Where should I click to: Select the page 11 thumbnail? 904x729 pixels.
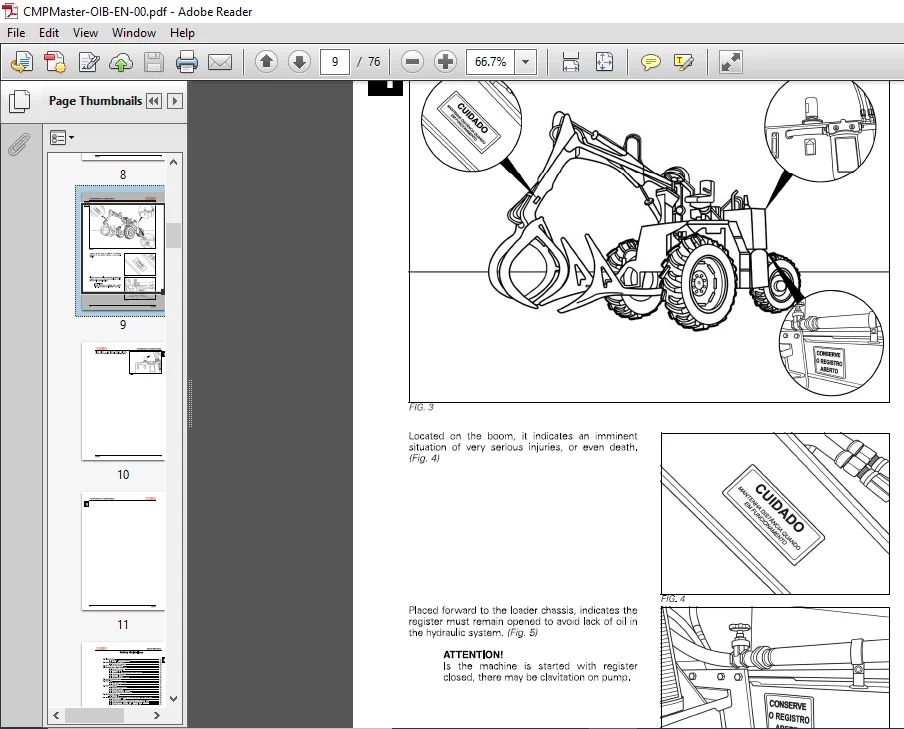tap(123, 551)
